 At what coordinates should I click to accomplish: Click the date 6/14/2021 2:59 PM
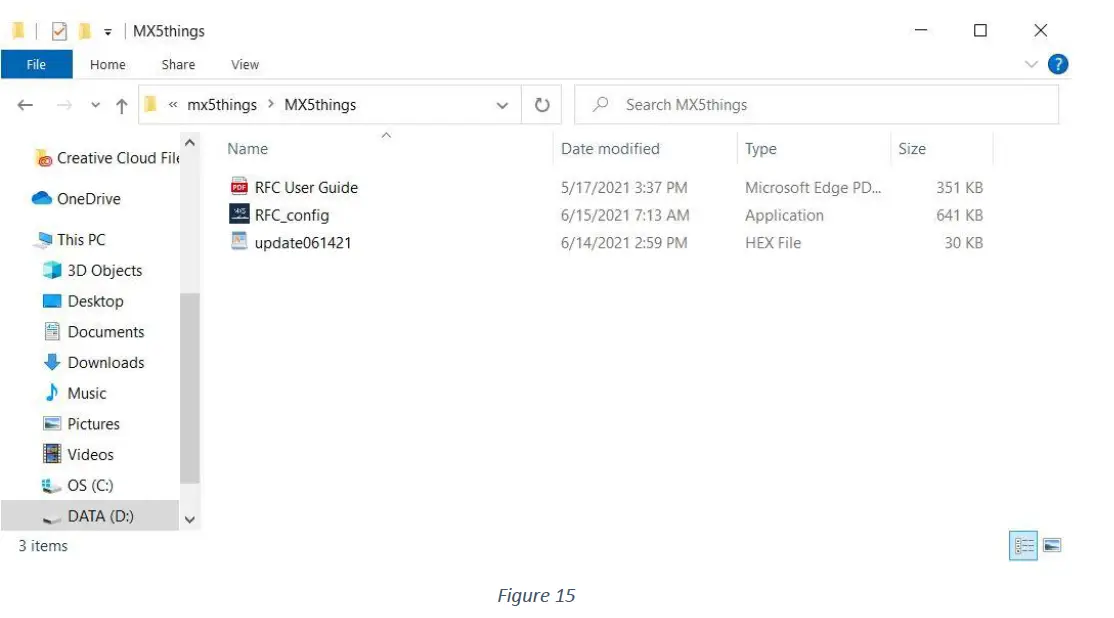pos(624,243)
